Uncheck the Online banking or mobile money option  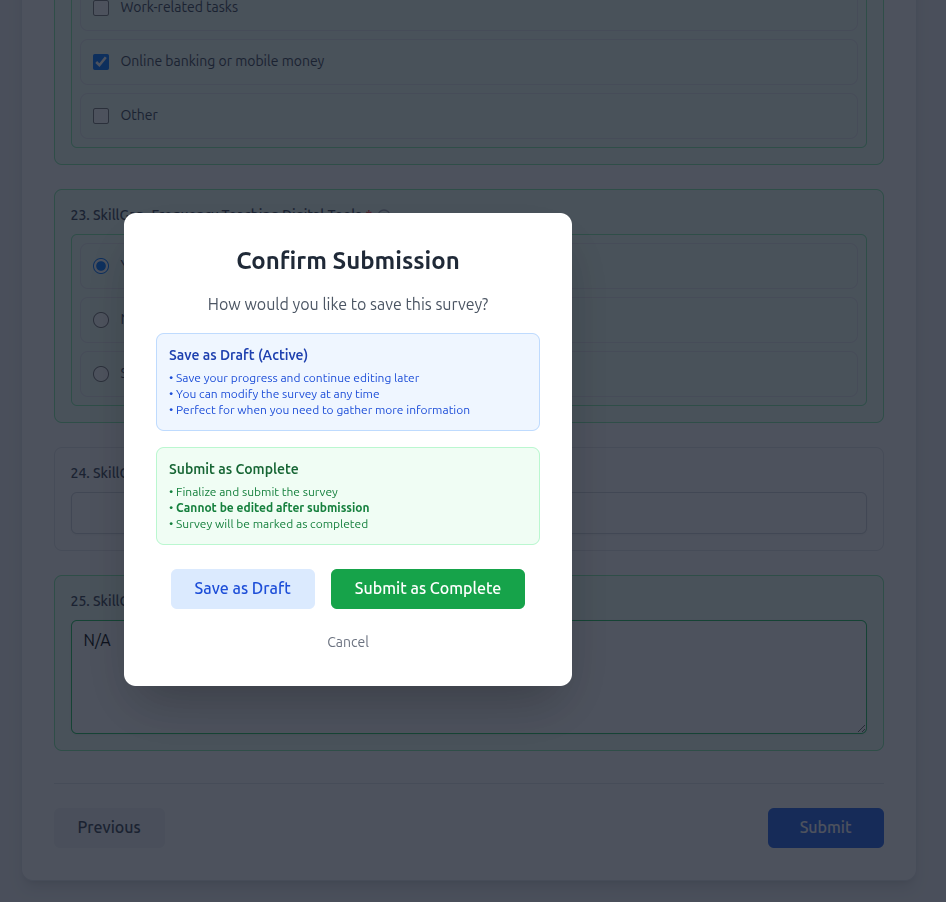[x=101, y=61]
